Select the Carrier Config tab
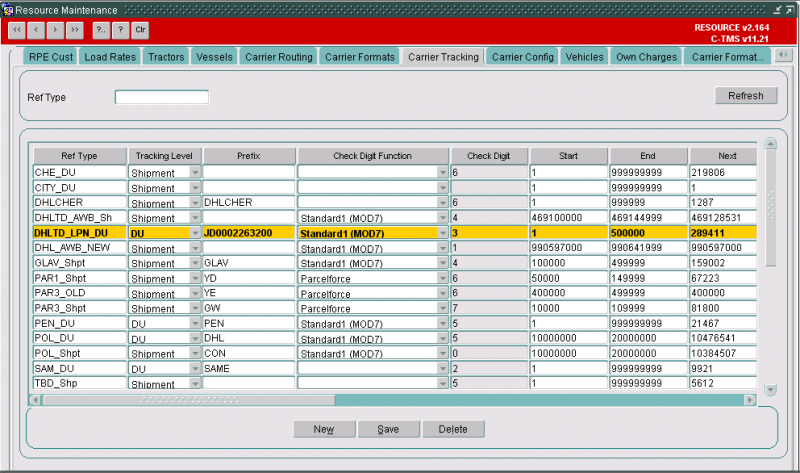The width and height of the screenshot is (800, 473). click(x=522, y=57)
